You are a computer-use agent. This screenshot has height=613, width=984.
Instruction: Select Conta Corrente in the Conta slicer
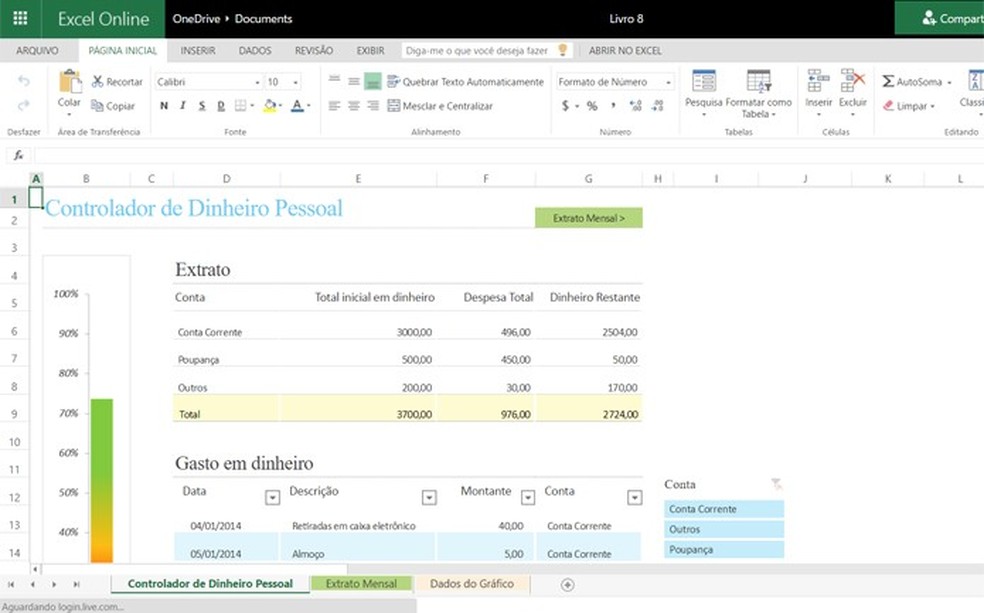point(724,509)
